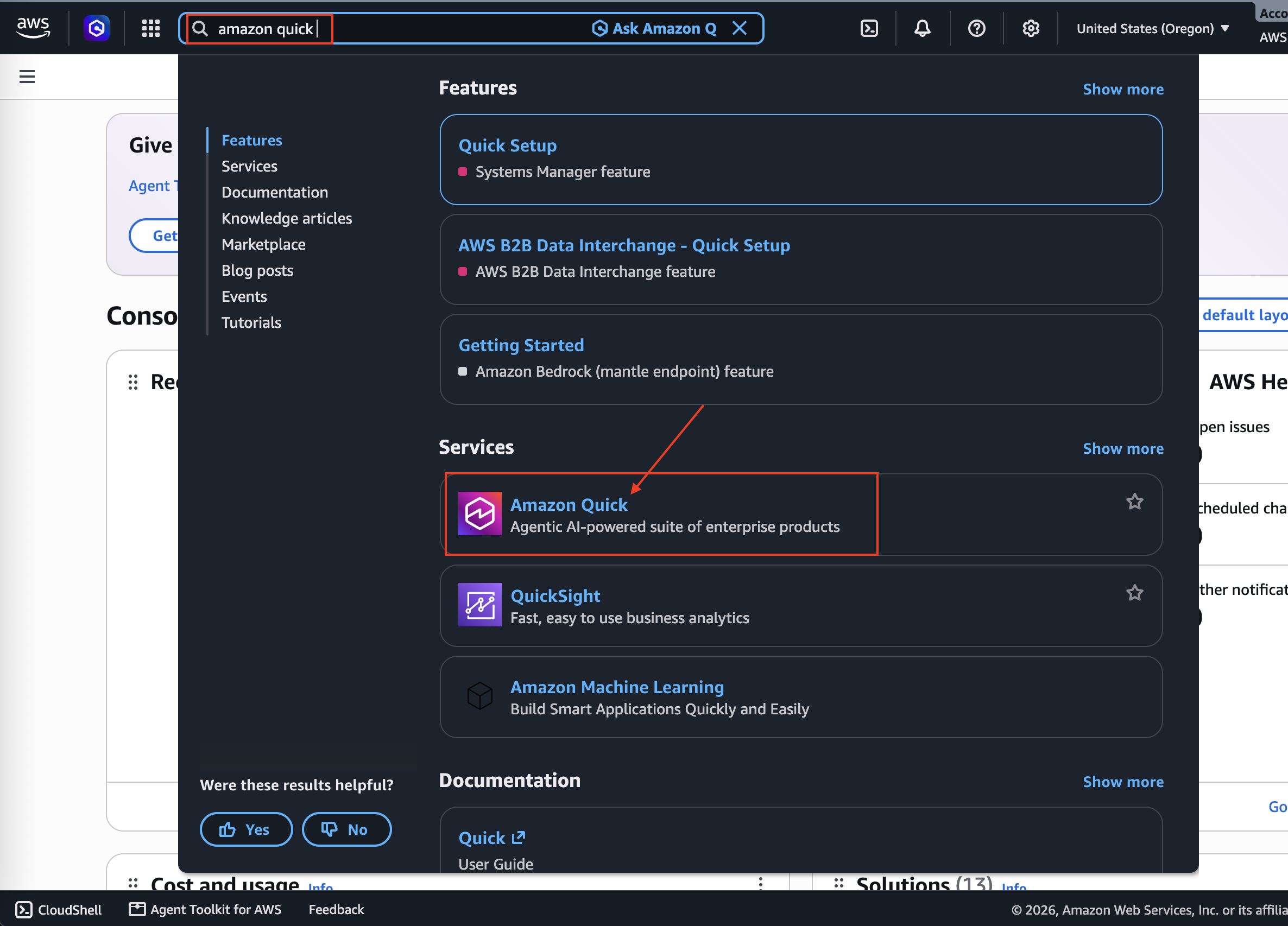
Task: Open the region dropdown United States (Oregon)
Action: tap(1152, 28)
